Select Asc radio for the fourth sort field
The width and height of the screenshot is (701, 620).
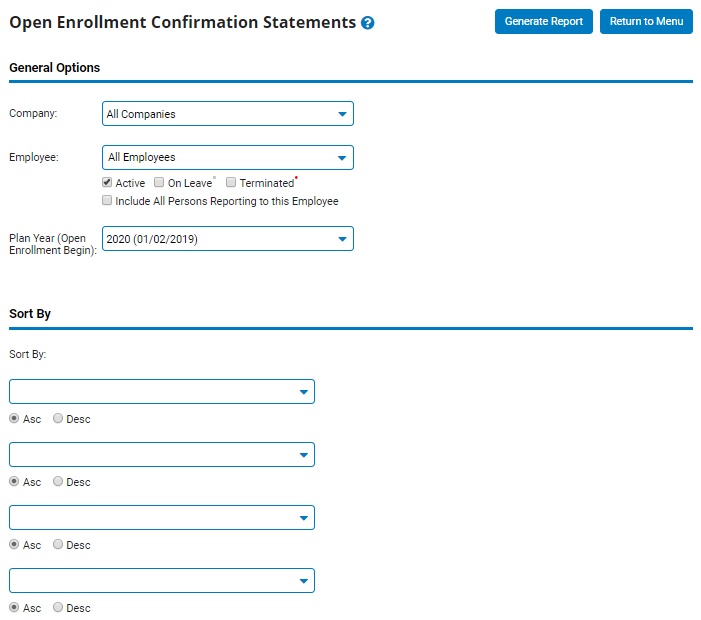click(14, 607)
